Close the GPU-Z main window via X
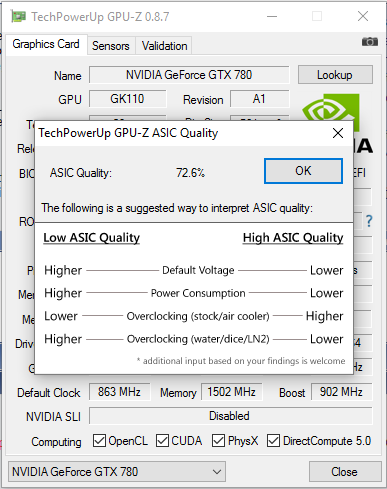This screenshot has height=489, width=387. tap(363, 16)
